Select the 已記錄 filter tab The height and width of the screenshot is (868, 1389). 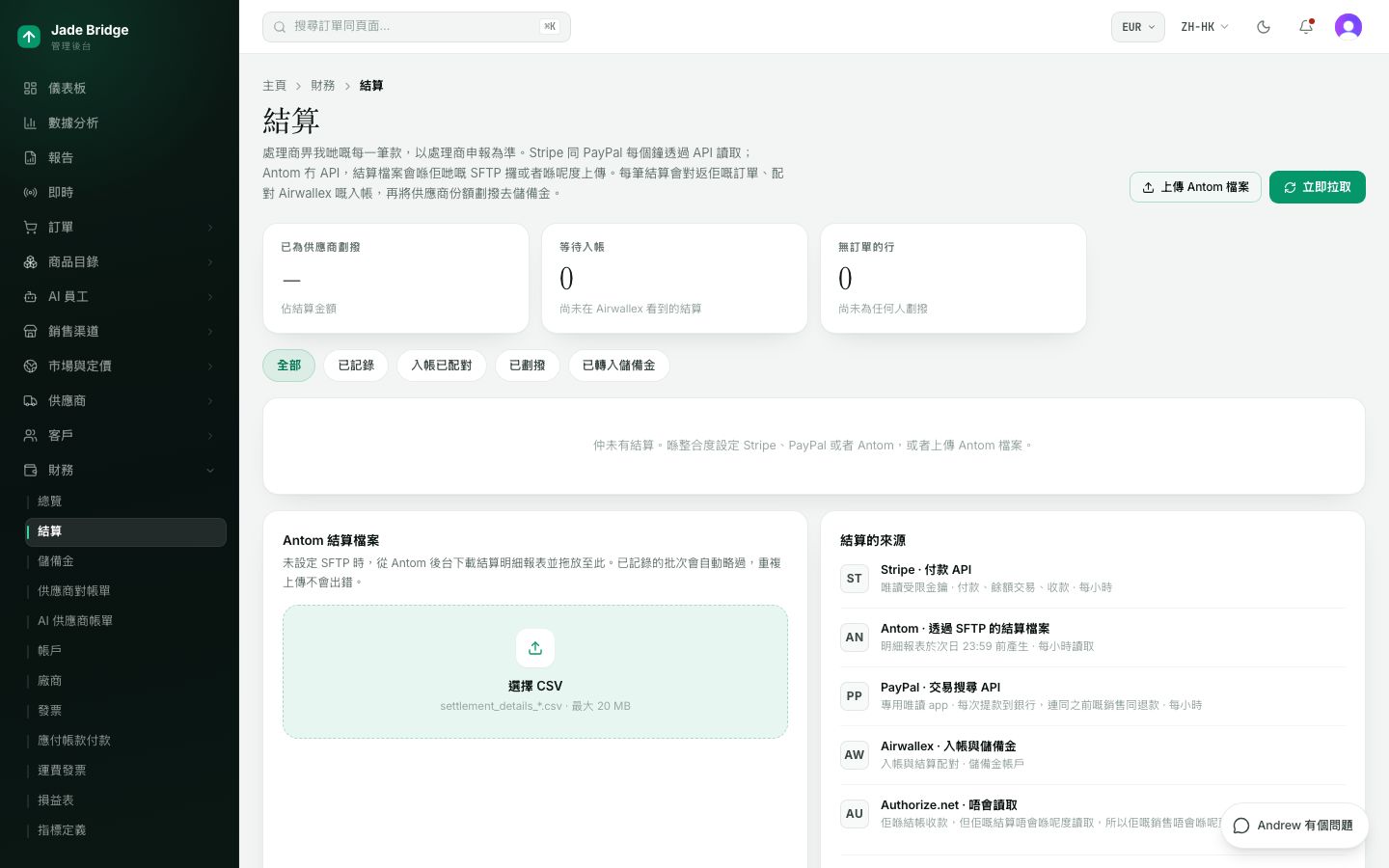pyautogui.click(x=356, y=366)
